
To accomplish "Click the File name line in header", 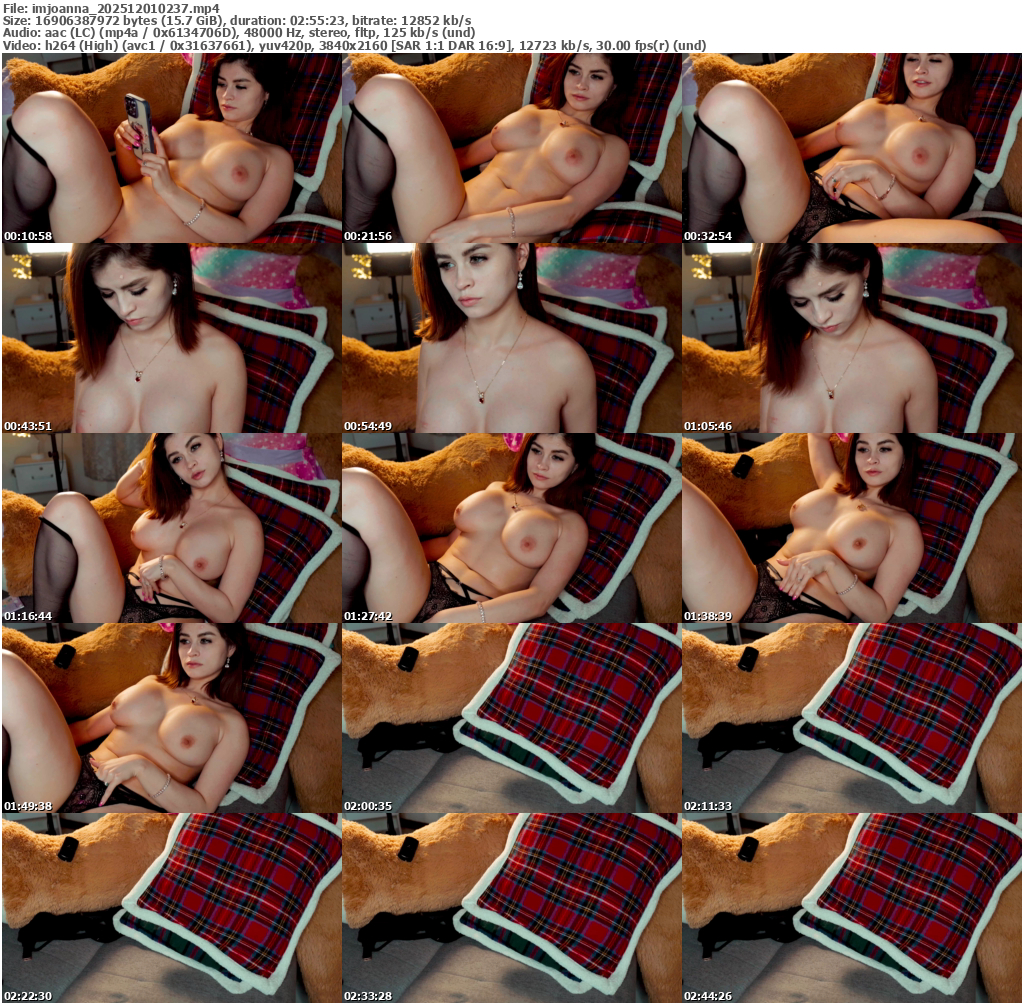I will pyautogui.click(x=111, y=7).
